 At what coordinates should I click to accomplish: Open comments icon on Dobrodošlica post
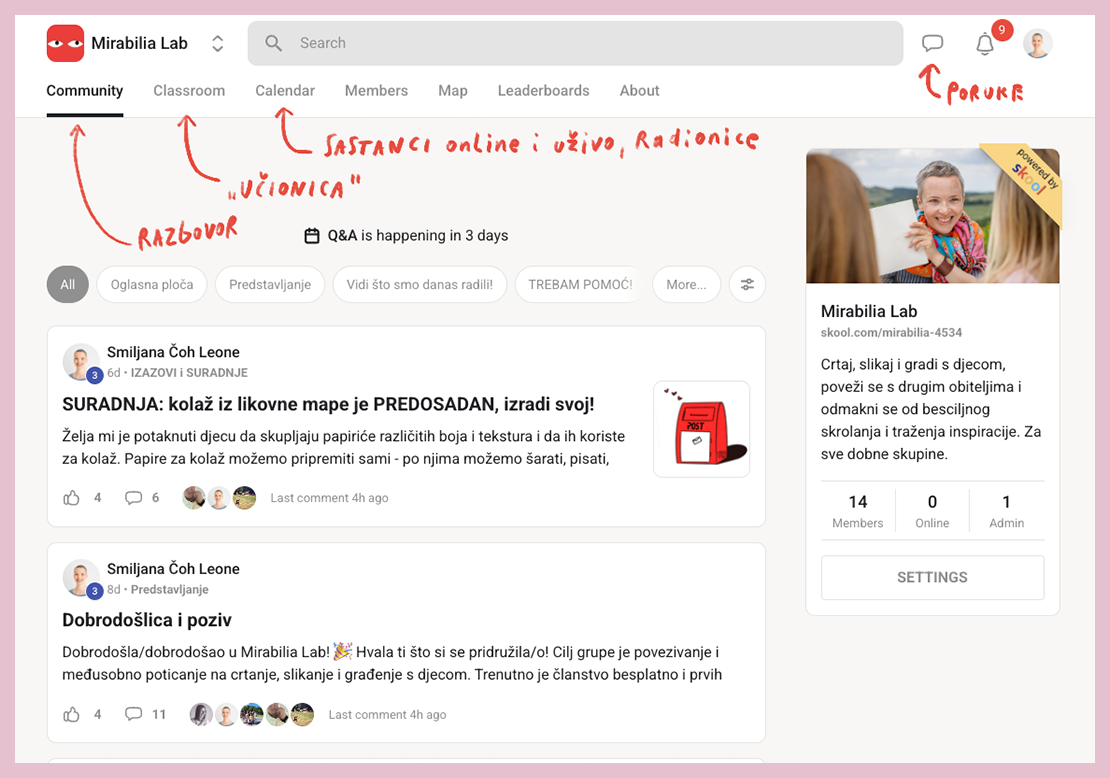coord(133,714)
